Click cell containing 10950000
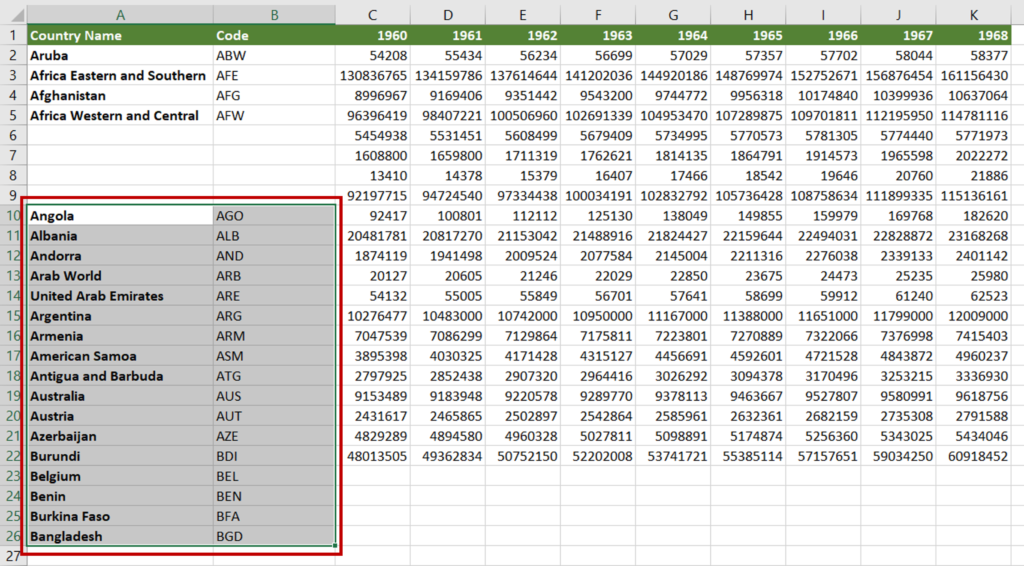This screenshot has height=566, width=1024. (598, 316)
